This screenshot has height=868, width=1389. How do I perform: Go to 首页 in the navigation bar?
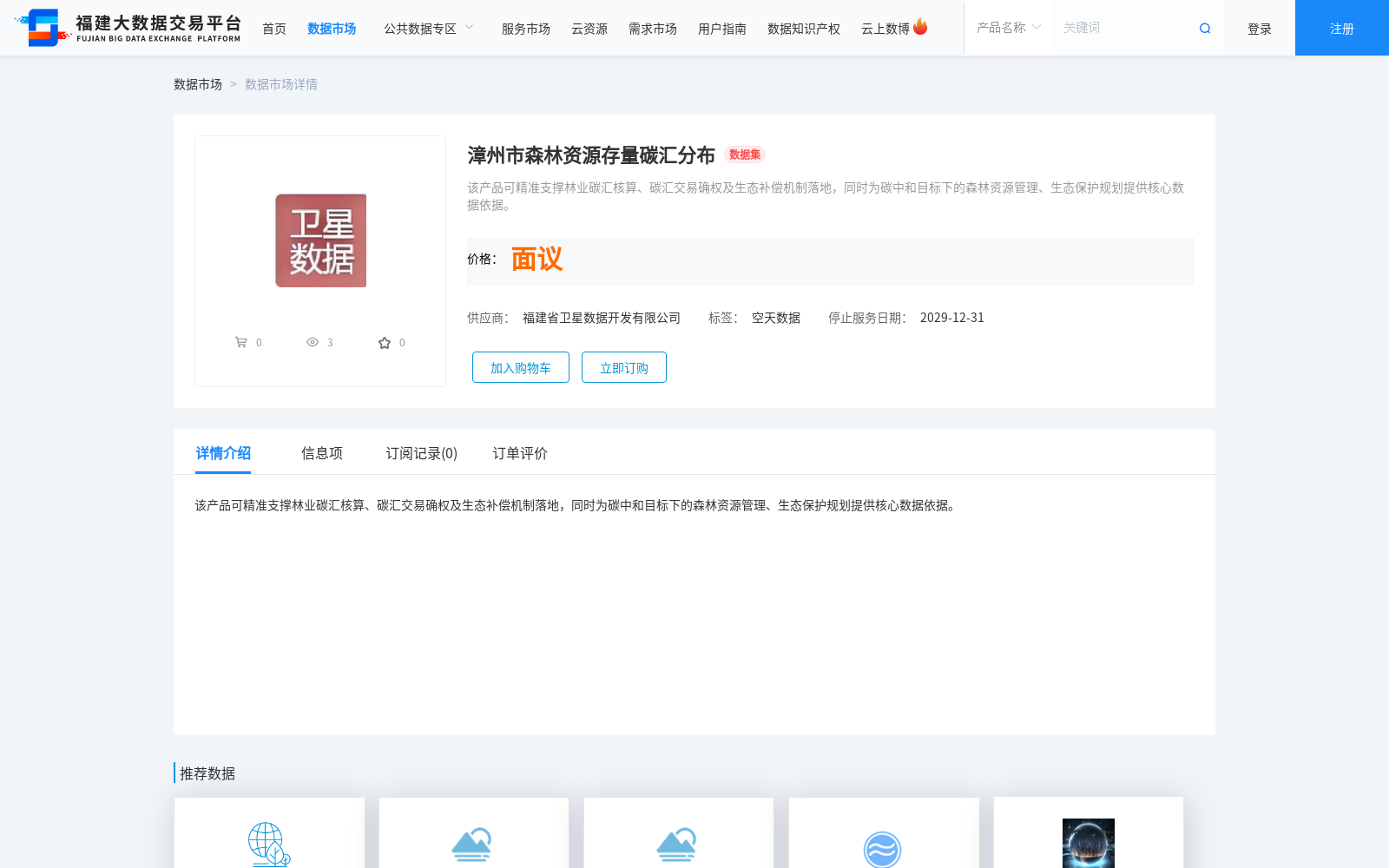point(274,29)
